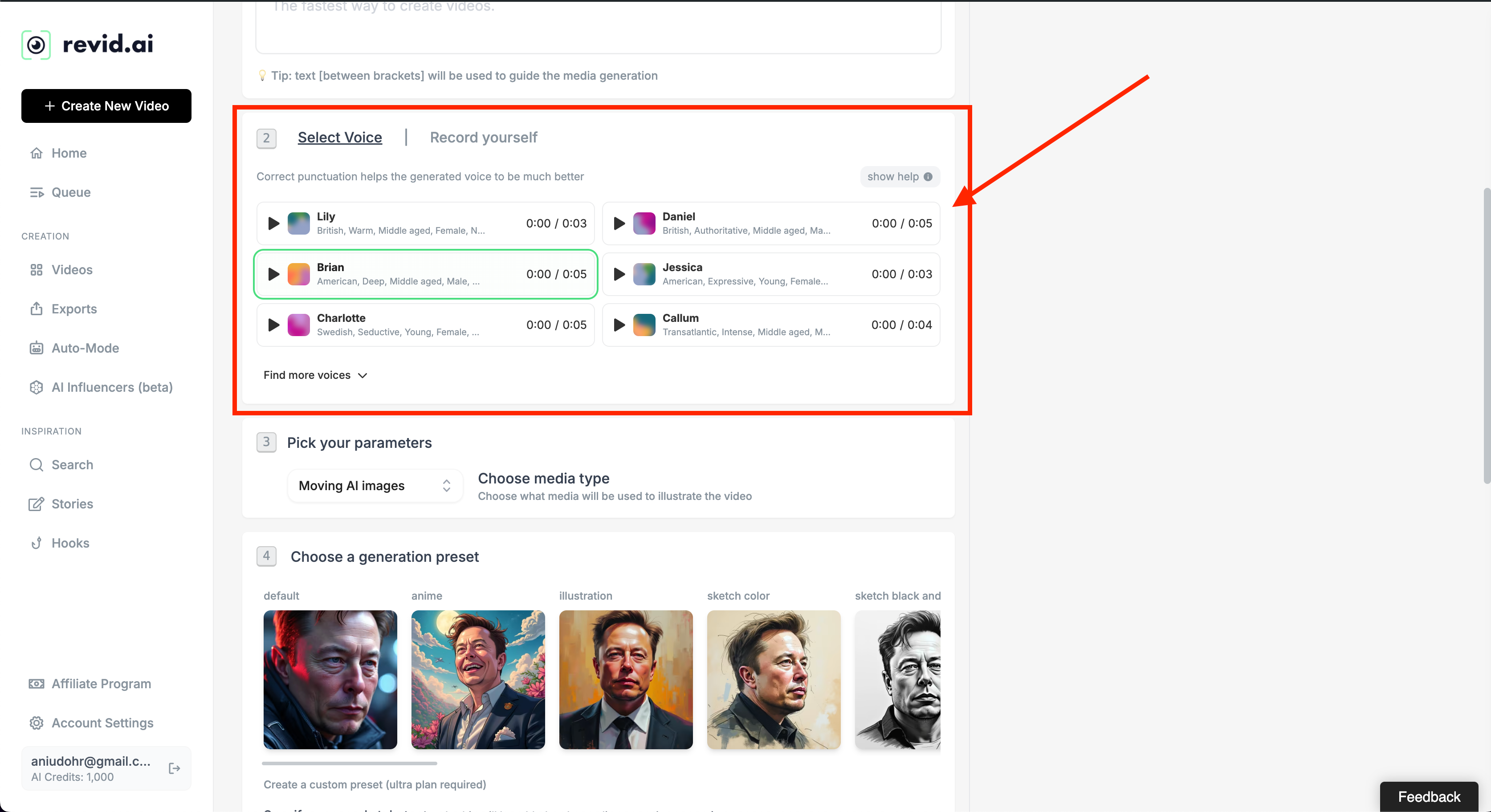Play Callum's voice preview

(619, 325)
